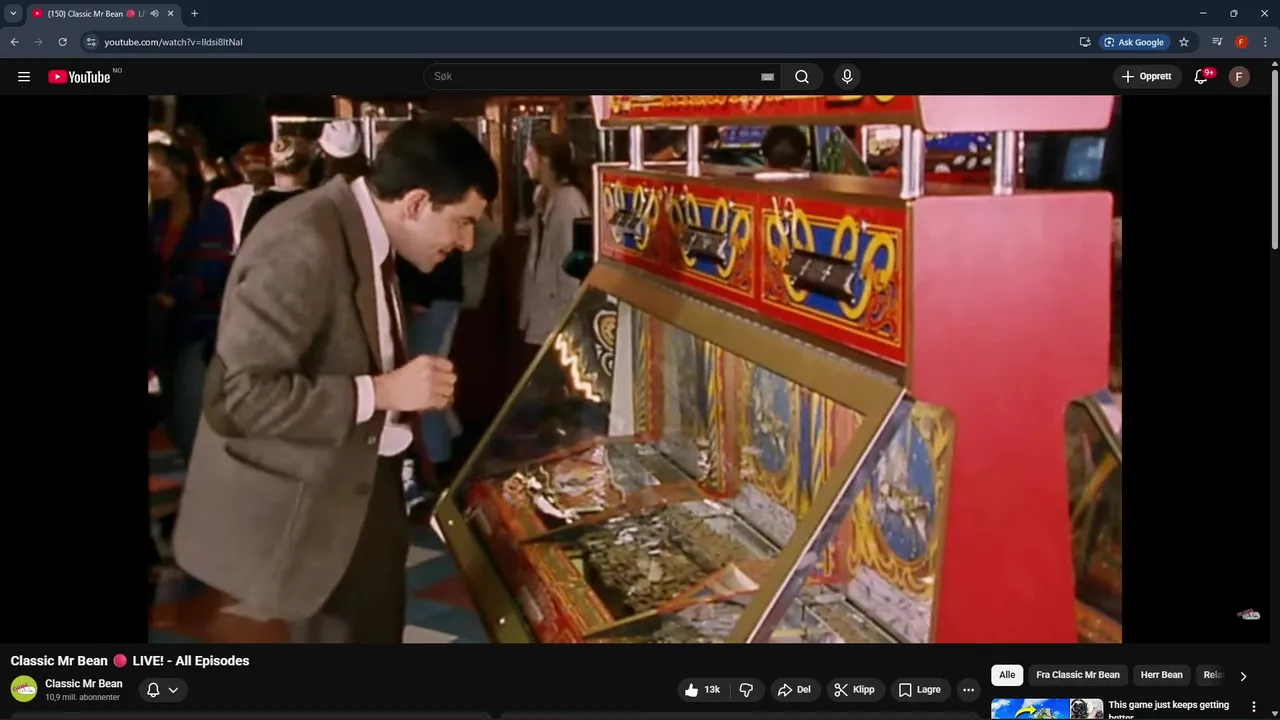Dislike the video with thumbs down
This screenshot has height=720, width=1280.
(746, 690)
